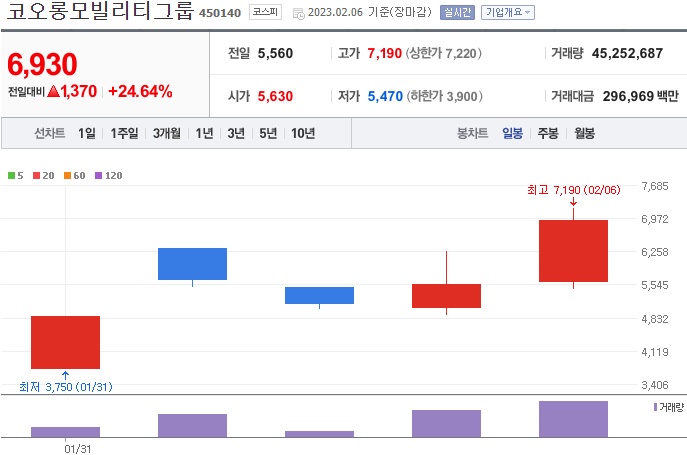Select the 1주일 line chart tab
The image size is (687, 455).
124,133
